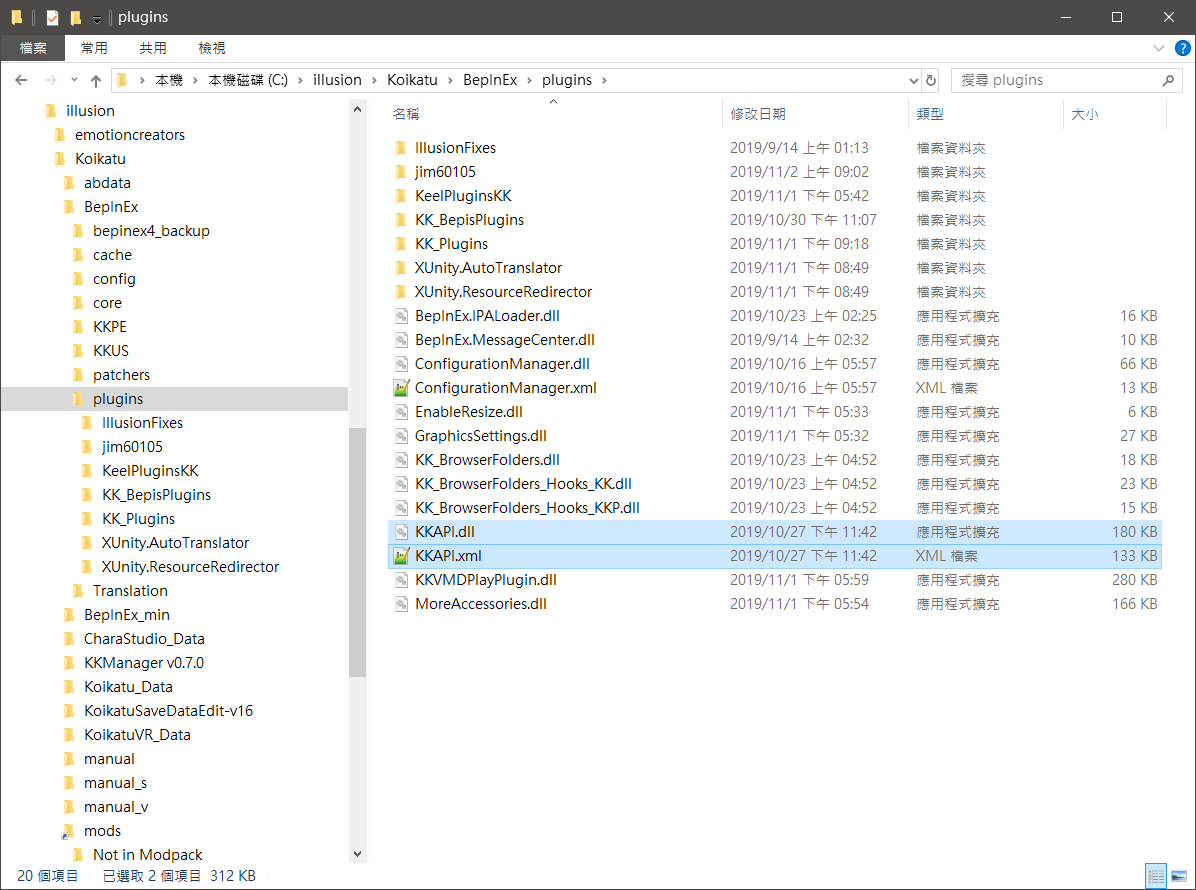Click the XUnity.AutoTranslator folder icon in file list
This screenshot has width=1196, height=890.
401,268
